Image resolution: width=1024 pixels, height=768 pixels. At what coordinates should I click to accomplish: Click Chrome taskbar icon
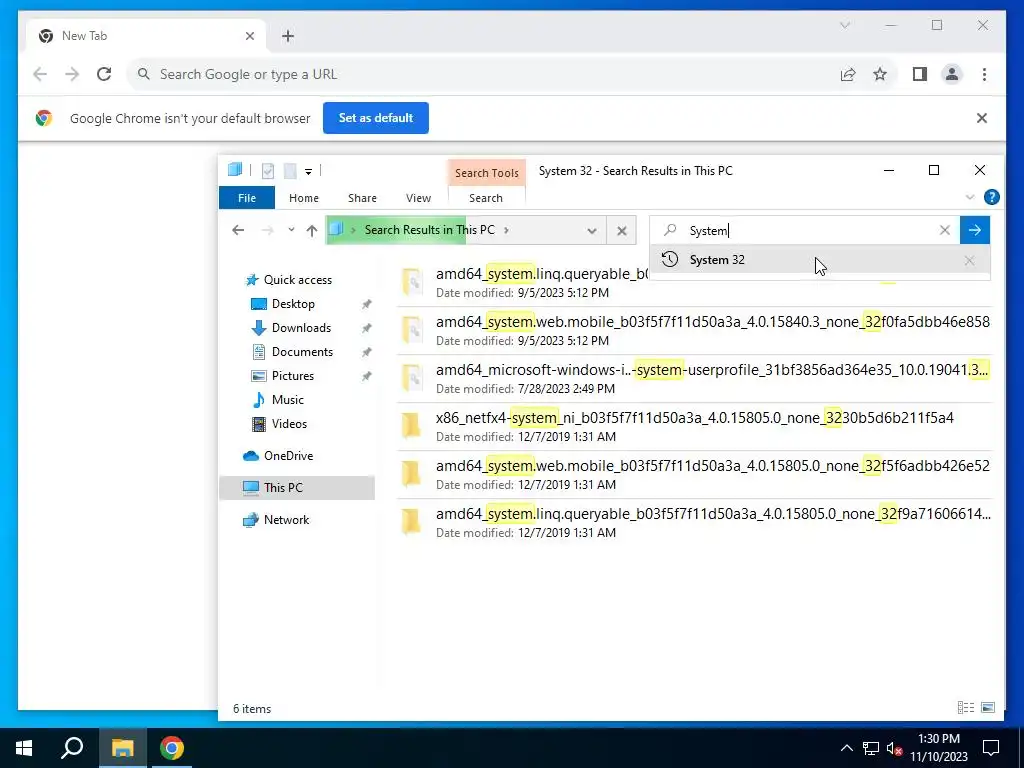[172, 748]
